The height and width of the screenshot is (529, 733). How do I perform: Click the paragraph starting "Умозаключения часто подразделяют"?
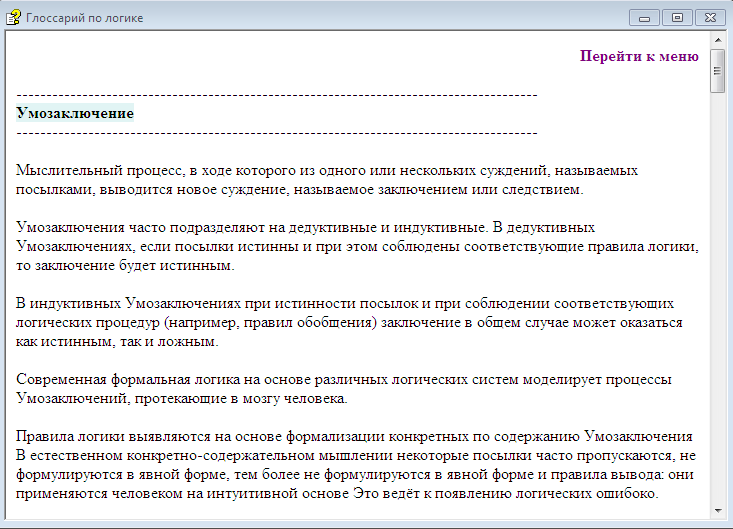click(x=357, y=247)
